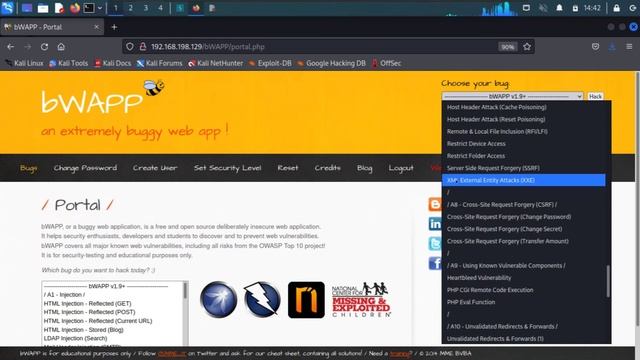Image resolution: width=640 pixels, height=360 pixels.
Task: Open the Credits page
Action: click(327, 168)
